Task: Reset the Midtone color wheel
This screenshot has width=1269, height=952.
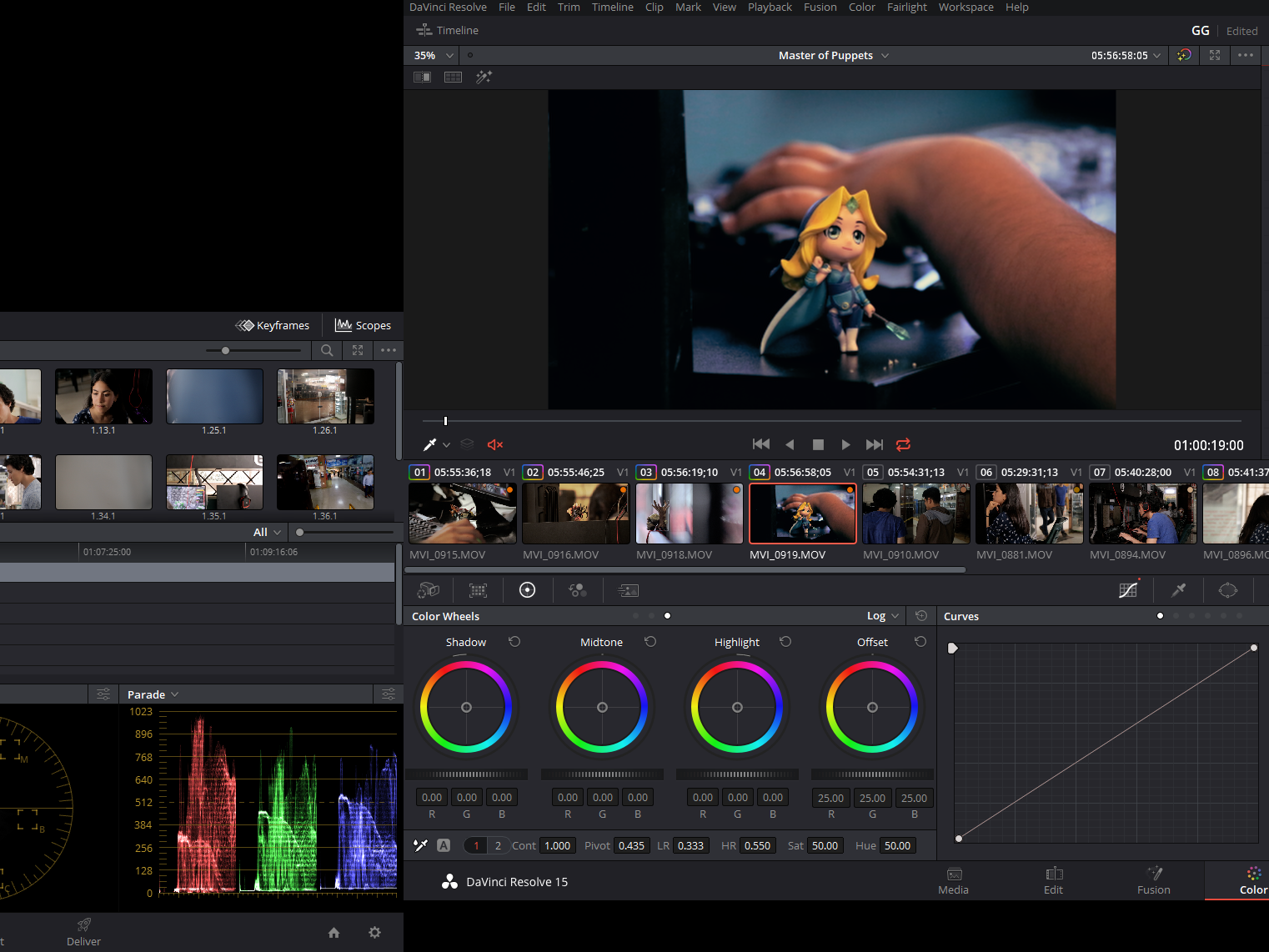Action: point(650,642)
